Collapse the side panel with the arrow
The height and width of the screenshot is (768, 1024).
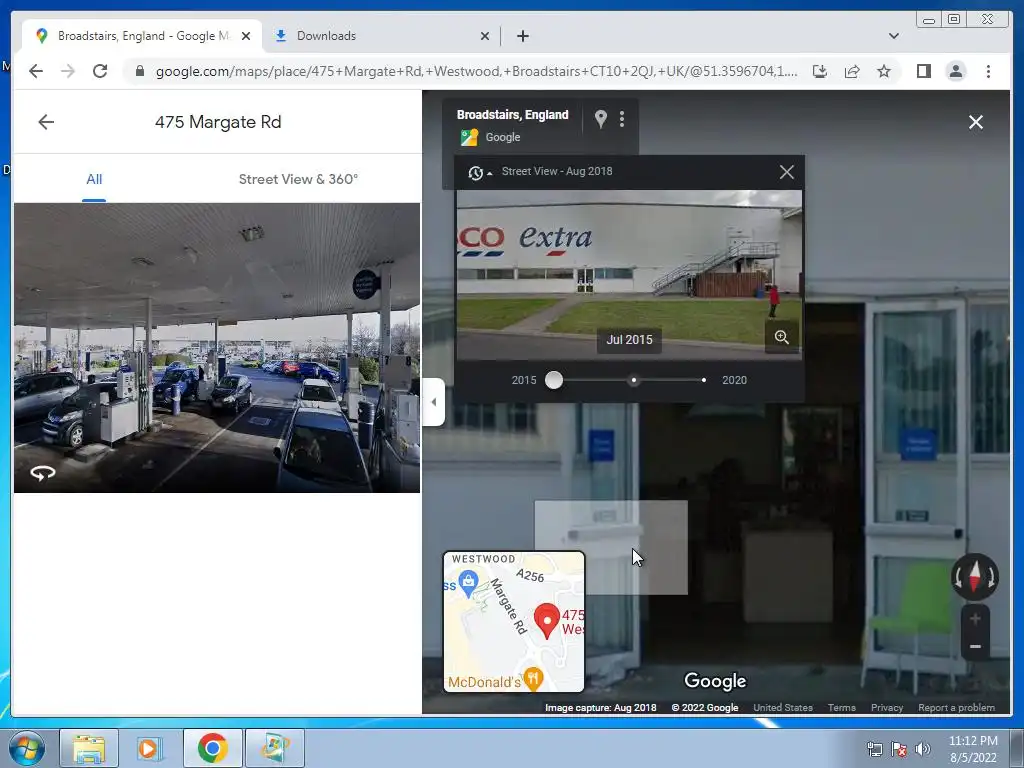tap(434, 402)
